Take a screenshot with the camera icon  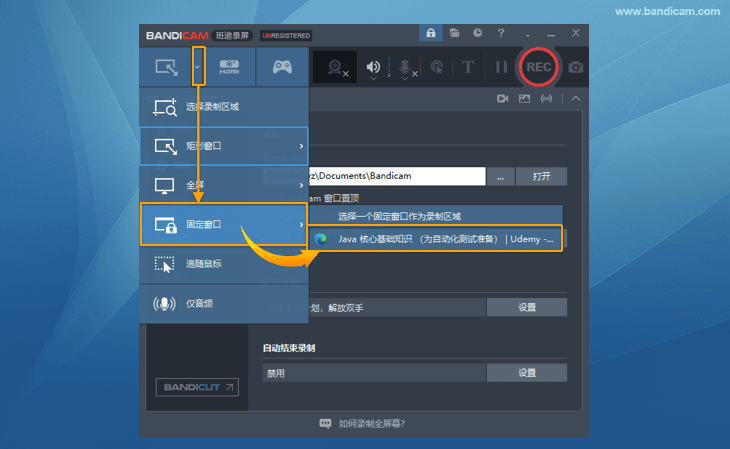click(x=576, y=67)
